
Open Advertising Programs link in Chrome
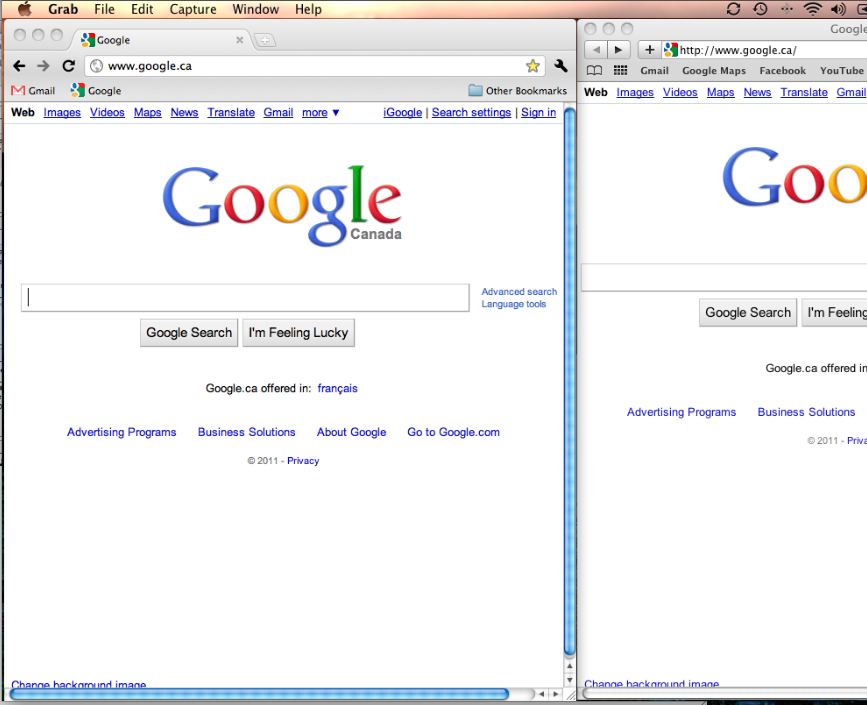click(x=122, y=432)
